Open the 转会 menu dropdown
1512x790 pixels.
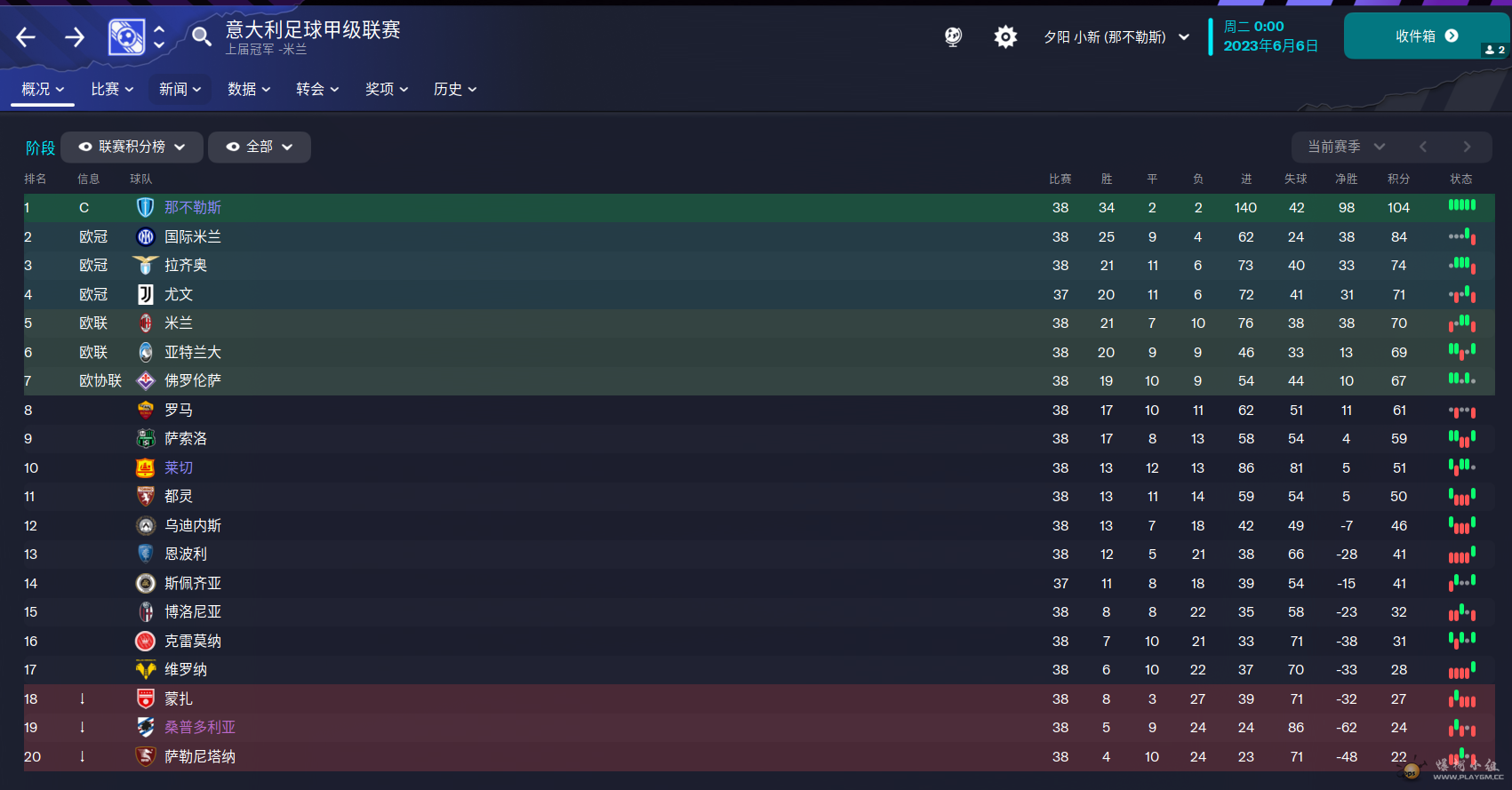(317, 89)
